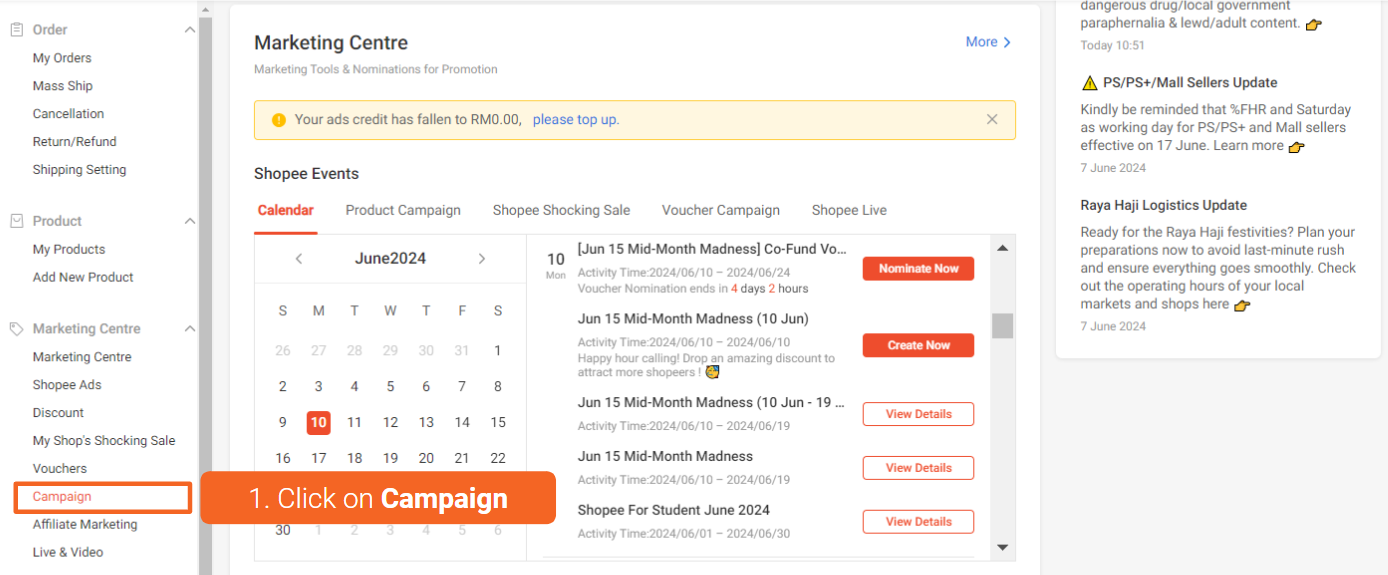This screenshot has height=575, width=1388.
Task: Open Marketing Centre sub-item in sidebar
Action: pyautogui.click(x=82, y=357)
